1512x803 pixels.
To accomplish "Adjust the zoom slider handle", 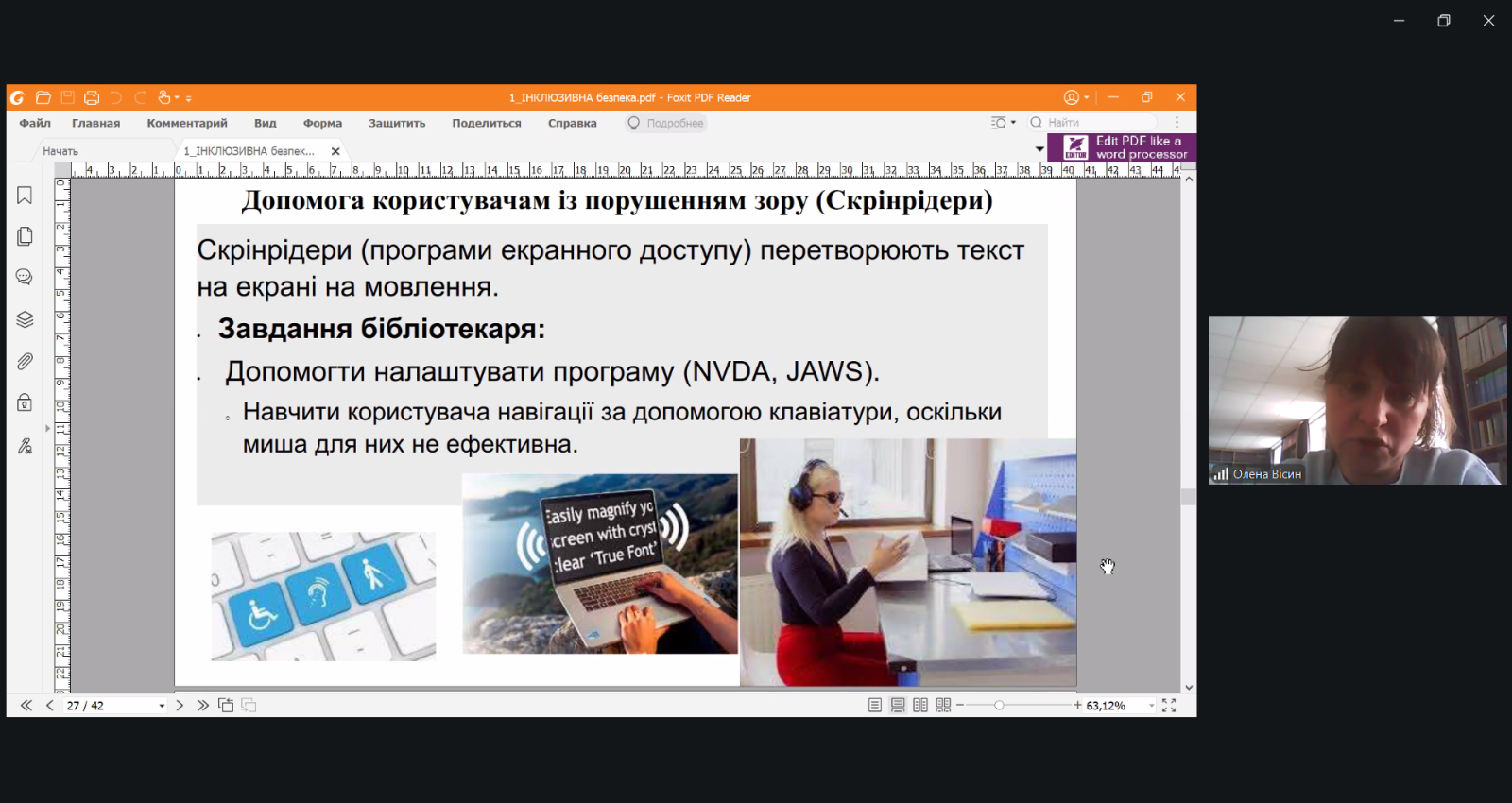I will tap(999, 706).
